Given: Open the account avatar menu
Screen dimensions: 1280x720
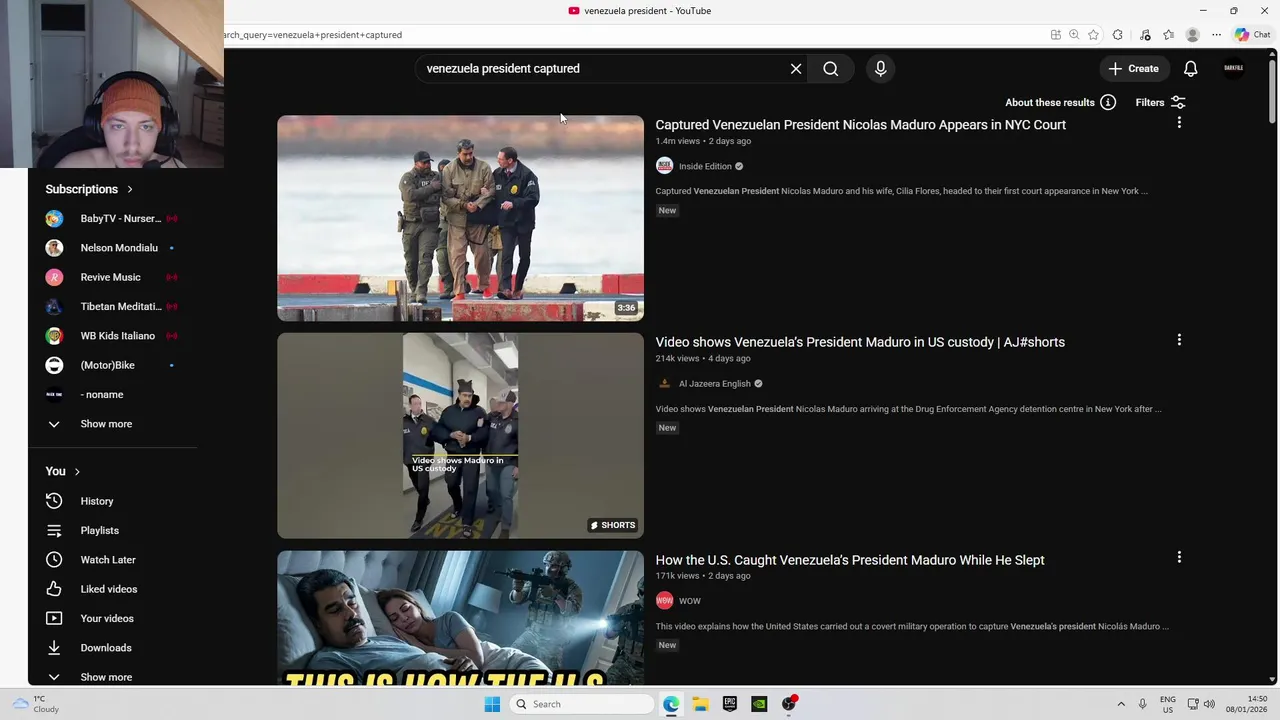Looking at the screenshot, I should 1234,69.
